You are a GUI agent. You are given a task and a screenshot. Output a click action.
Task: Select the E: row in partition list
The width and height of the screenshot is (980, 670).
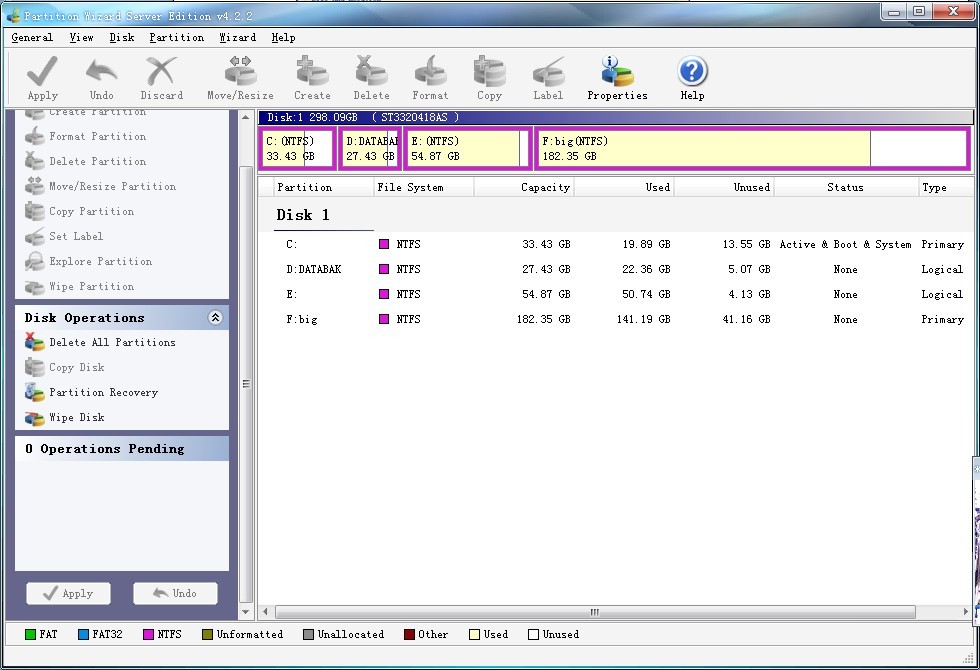[616, 294]
